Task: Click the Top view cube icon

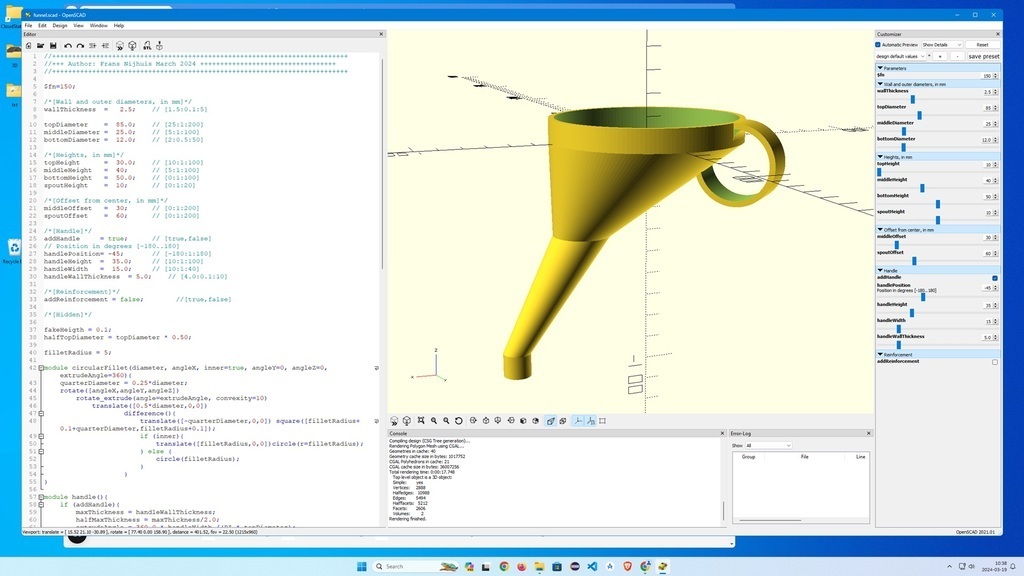Action: tap(486, 421)
